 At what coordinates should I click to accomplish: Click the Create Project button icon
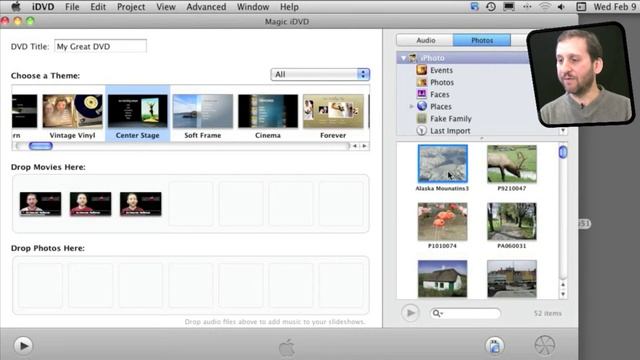(x=494, y=346)
